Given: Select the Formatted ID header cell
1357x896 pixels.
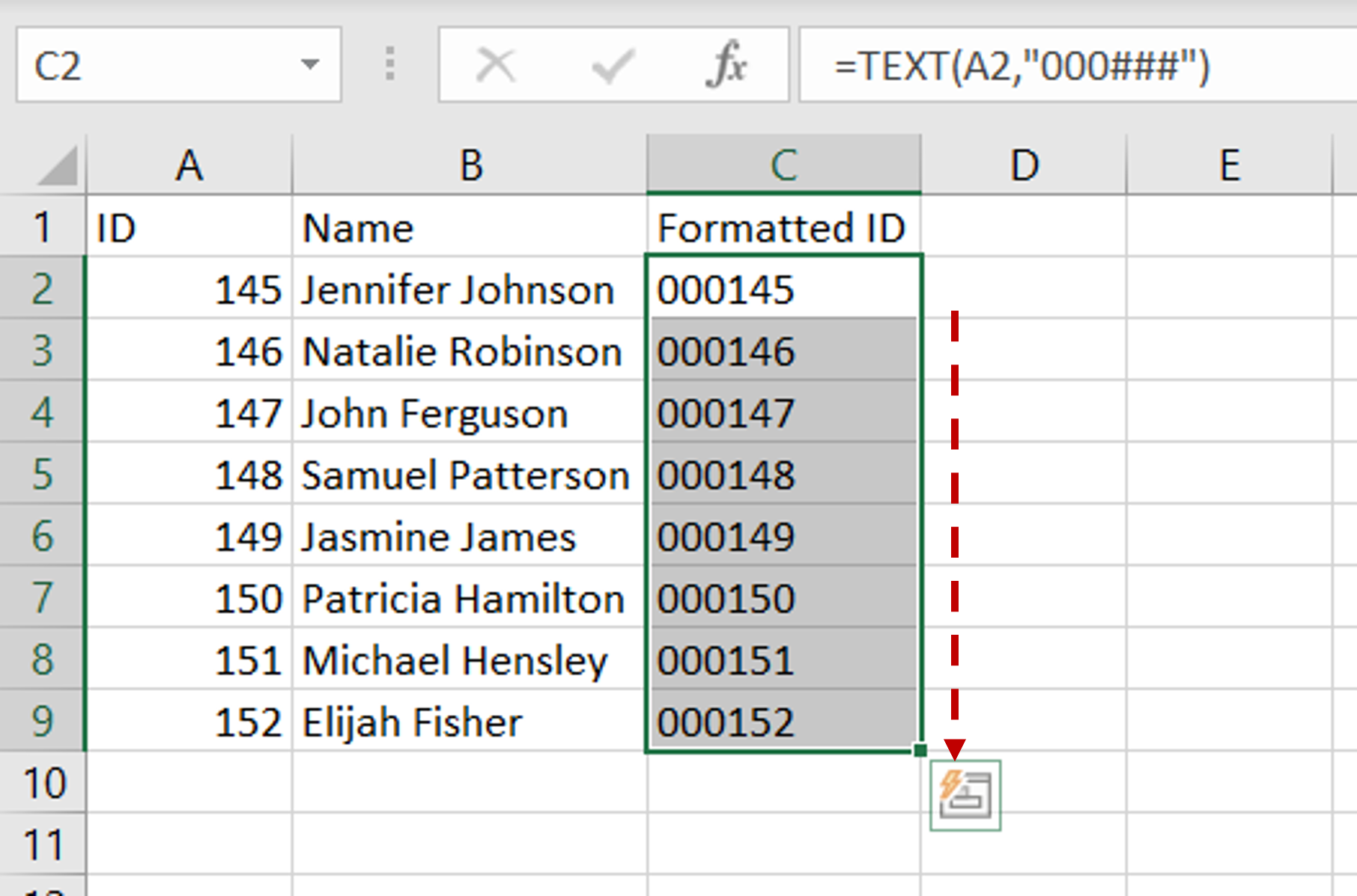Looking at the screenshot, I should tap(783, 228).
